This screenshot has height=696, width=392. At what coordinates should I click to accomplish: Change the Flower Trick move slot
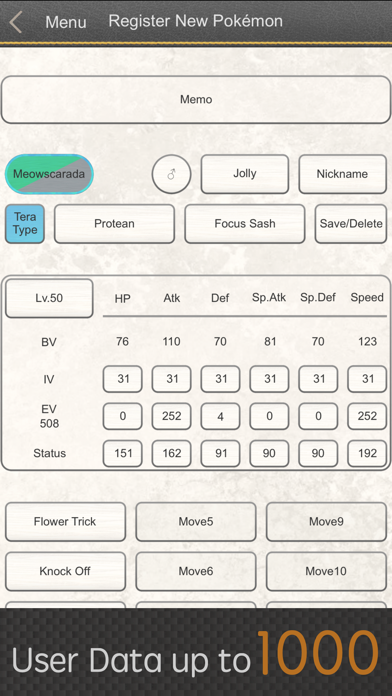pyautogui.click(x=65, y=522)
